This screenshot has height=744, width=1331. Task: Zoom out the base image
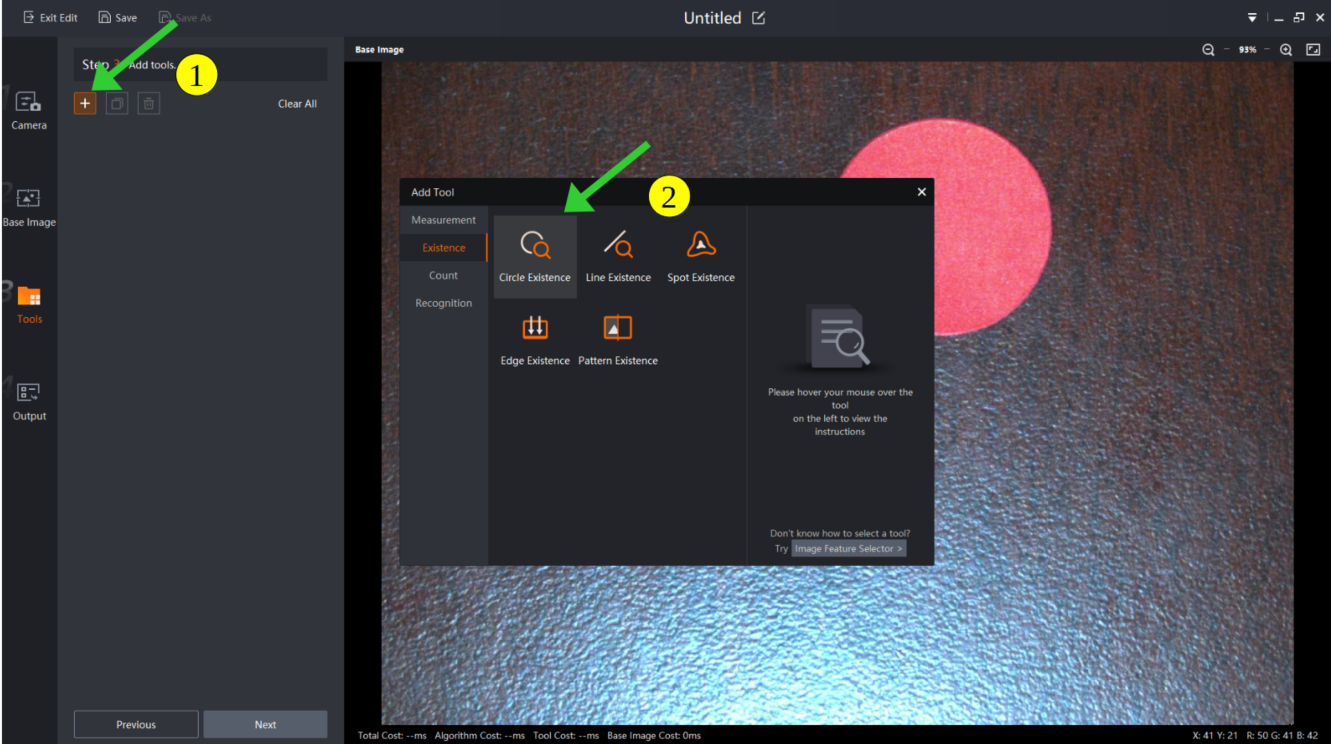[1208, 50]
